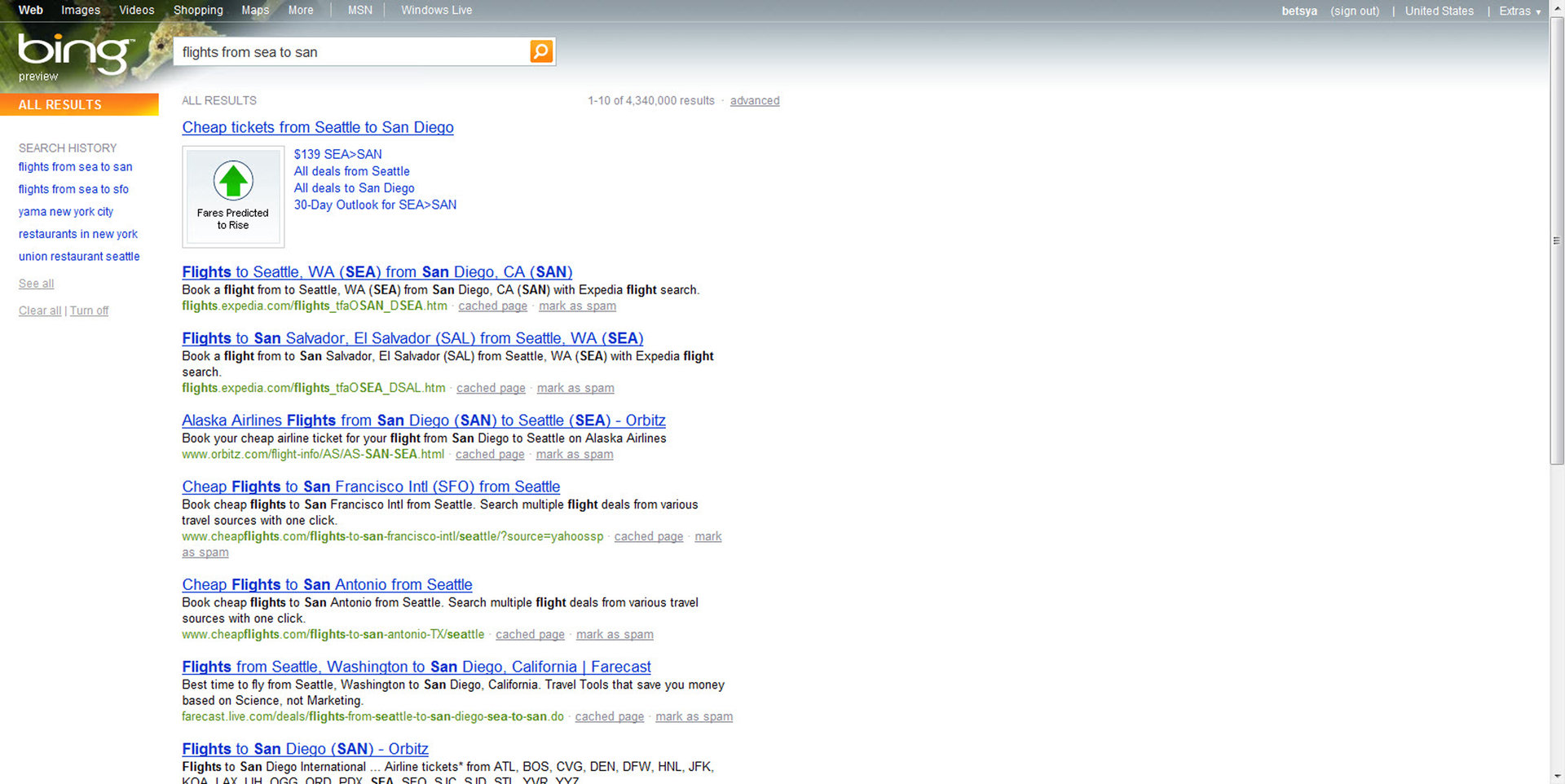This screenshot has width=1565, height=784.
Task: Click the scrollbar down arrow
Action: (x=1557, y=777)
